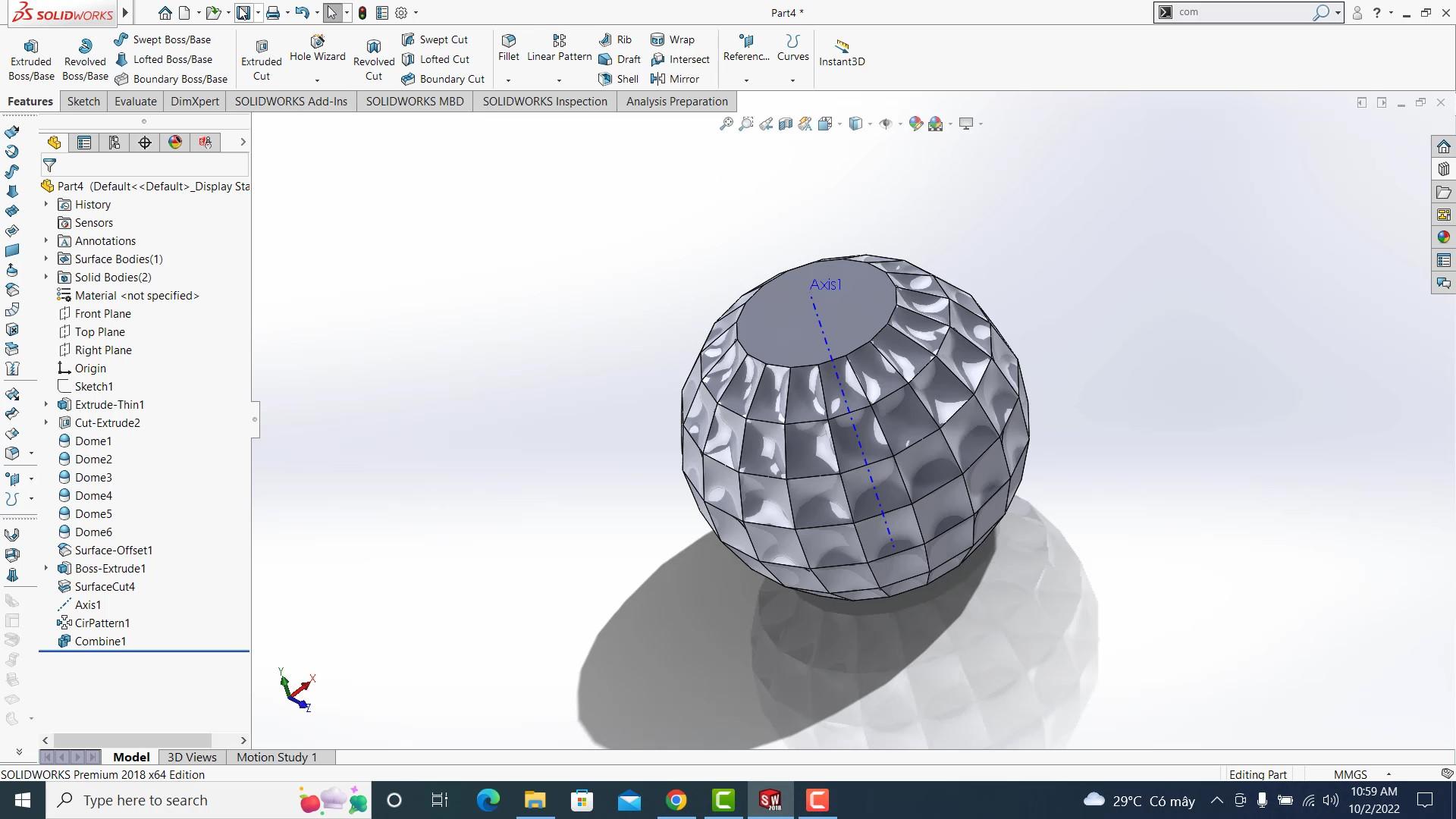This screenshot has height=819, width=1456.
Task: Select the Shell tool
Action: (x=619, y=79)
